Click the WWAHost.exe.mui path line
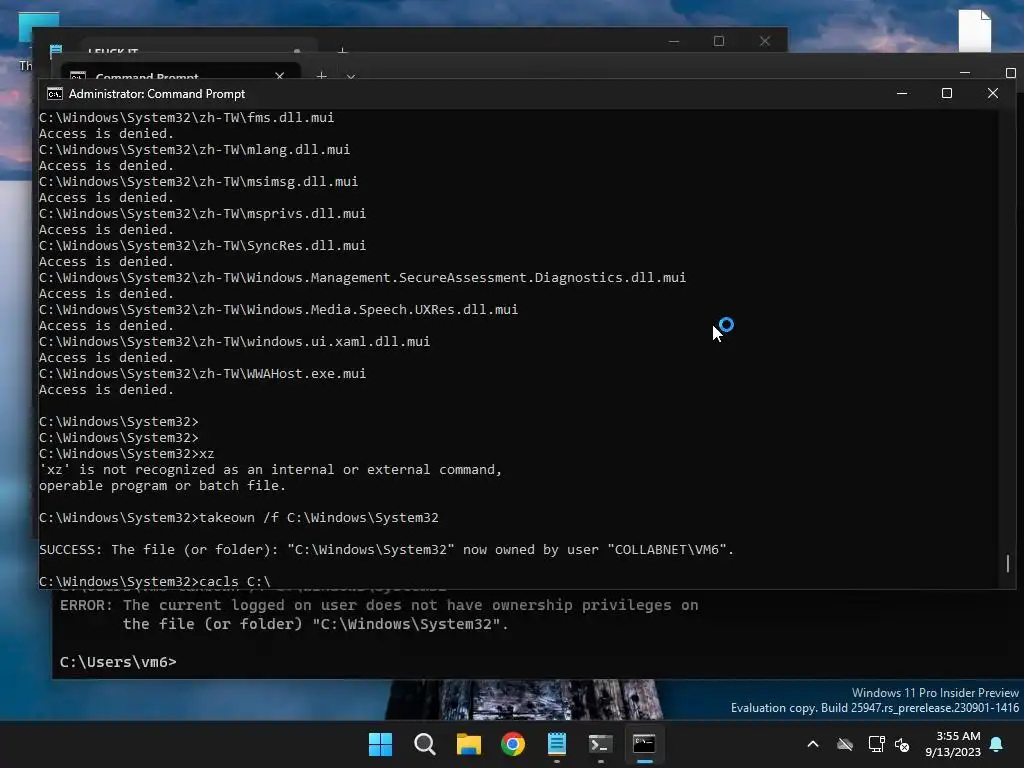Image resolution: width=1024 pixels, height=768 pixels. tap(202, 374)
